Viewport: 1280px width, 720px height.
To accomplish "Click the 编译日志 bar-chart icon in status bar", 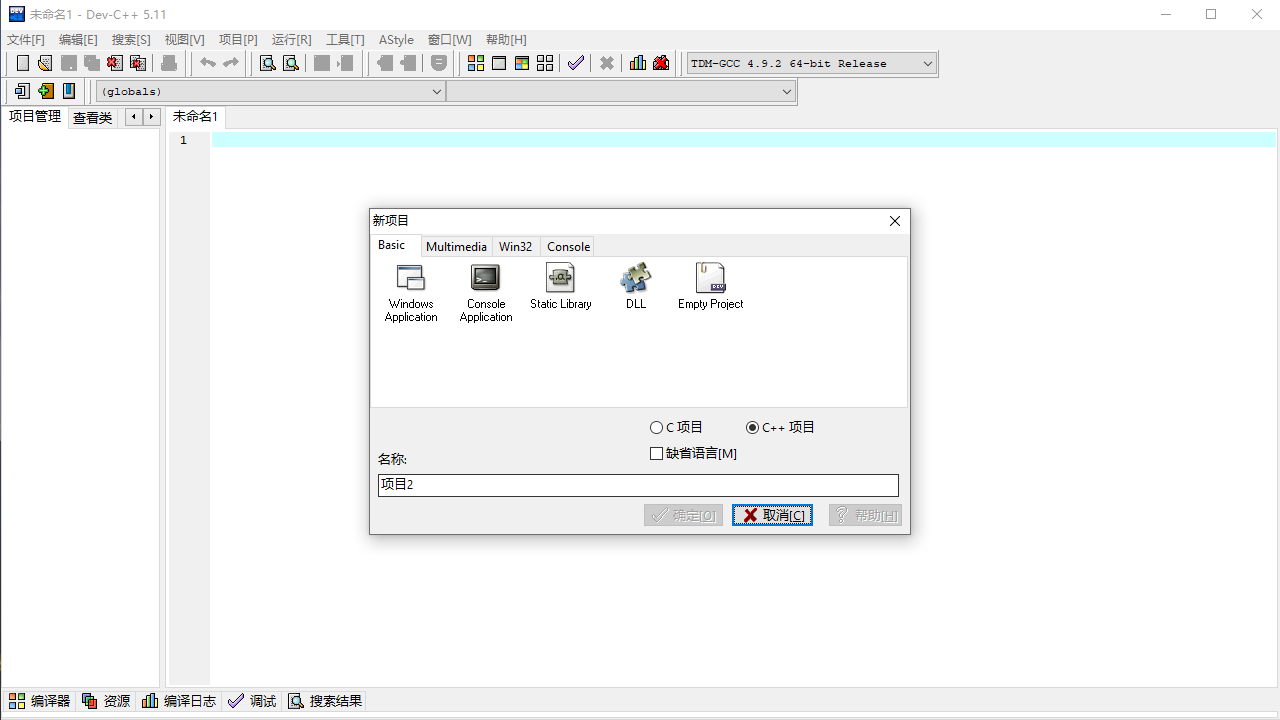I will click(150, 700).
